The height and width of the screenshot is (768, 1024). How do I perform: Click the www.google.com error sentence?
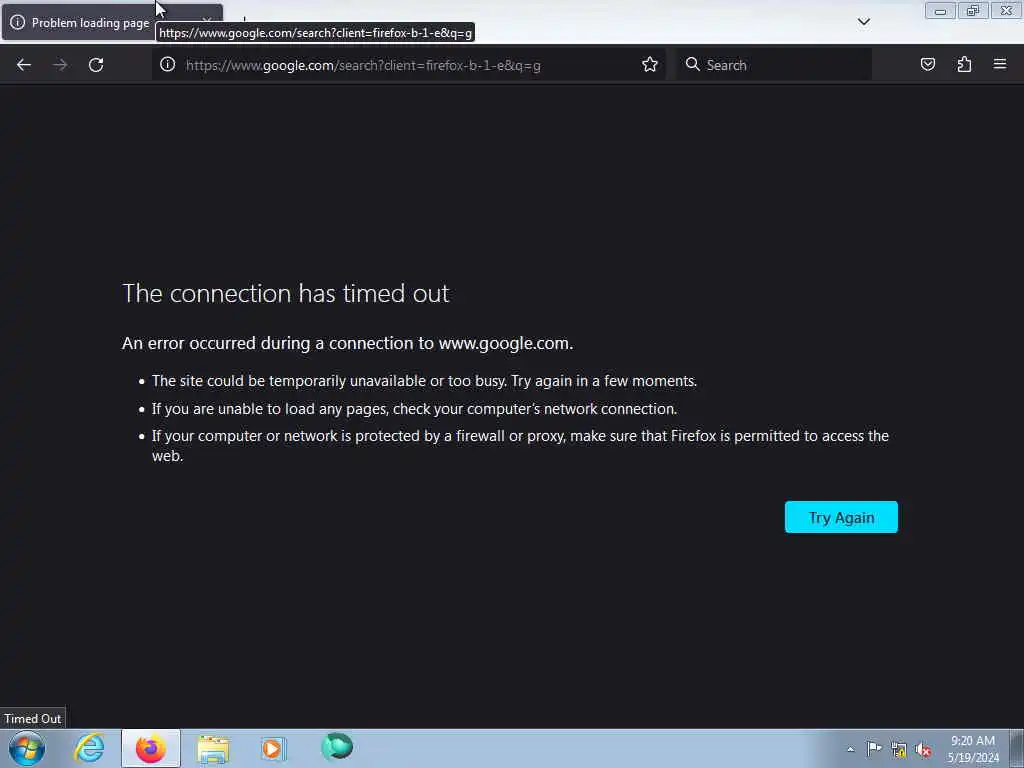[x=347, y=343]
